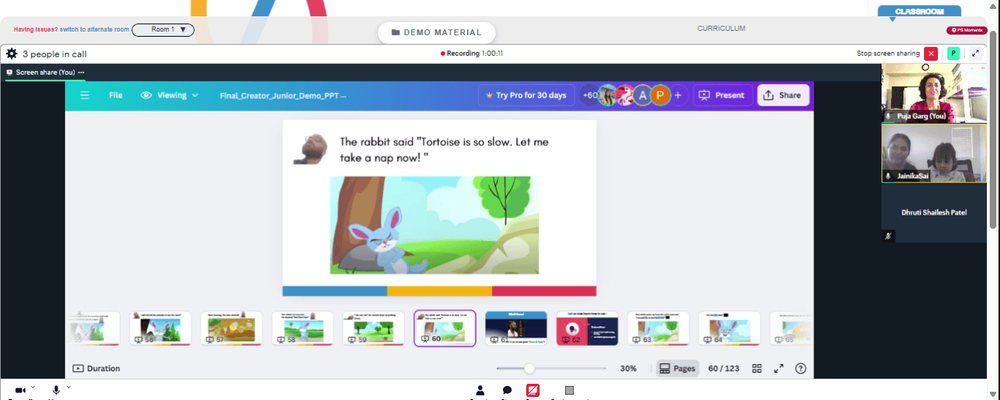The height and width of the screenshot is (400, 1000).
Task: Select the CLASSROOM tab
Action: pos(919,11)
